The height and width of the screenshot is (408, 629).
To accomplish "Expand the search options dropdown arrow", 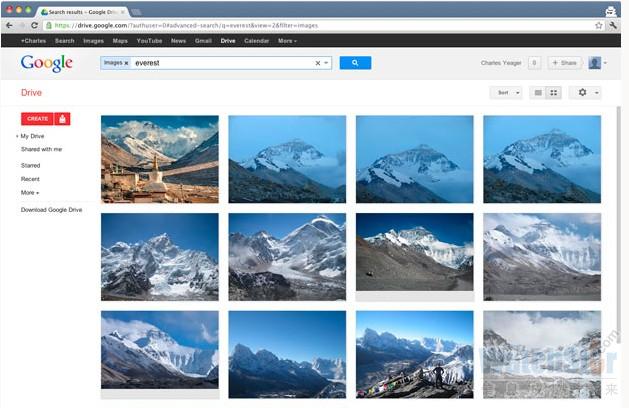I will click(326, 63).
